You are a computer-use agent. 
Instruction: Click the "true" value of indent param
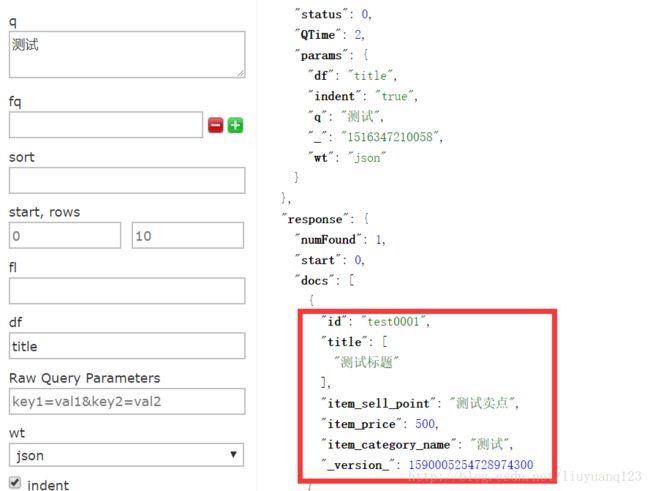(394, 96)
